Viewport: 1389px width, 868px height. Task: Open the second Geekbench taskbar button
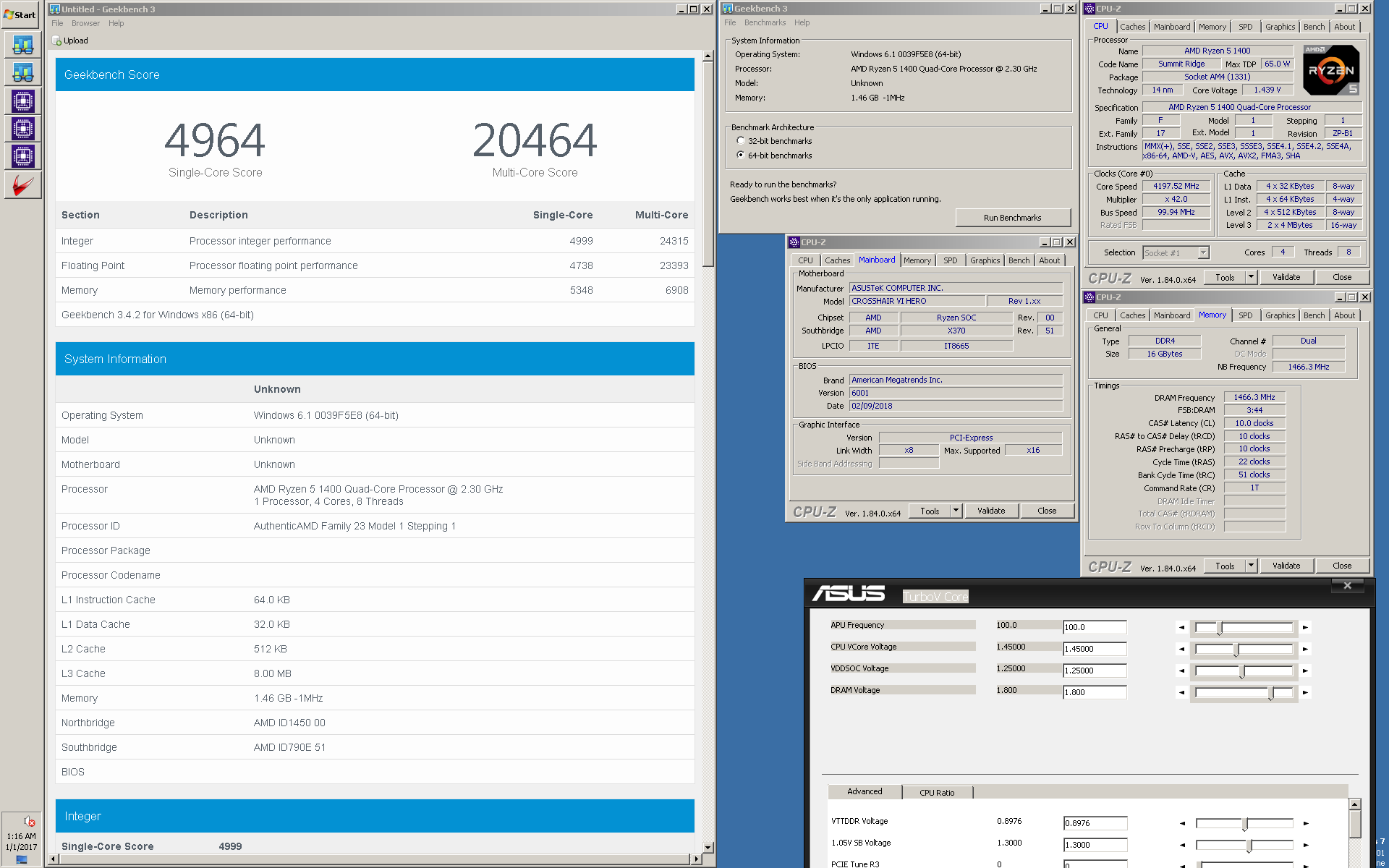(x=22, y=72)
